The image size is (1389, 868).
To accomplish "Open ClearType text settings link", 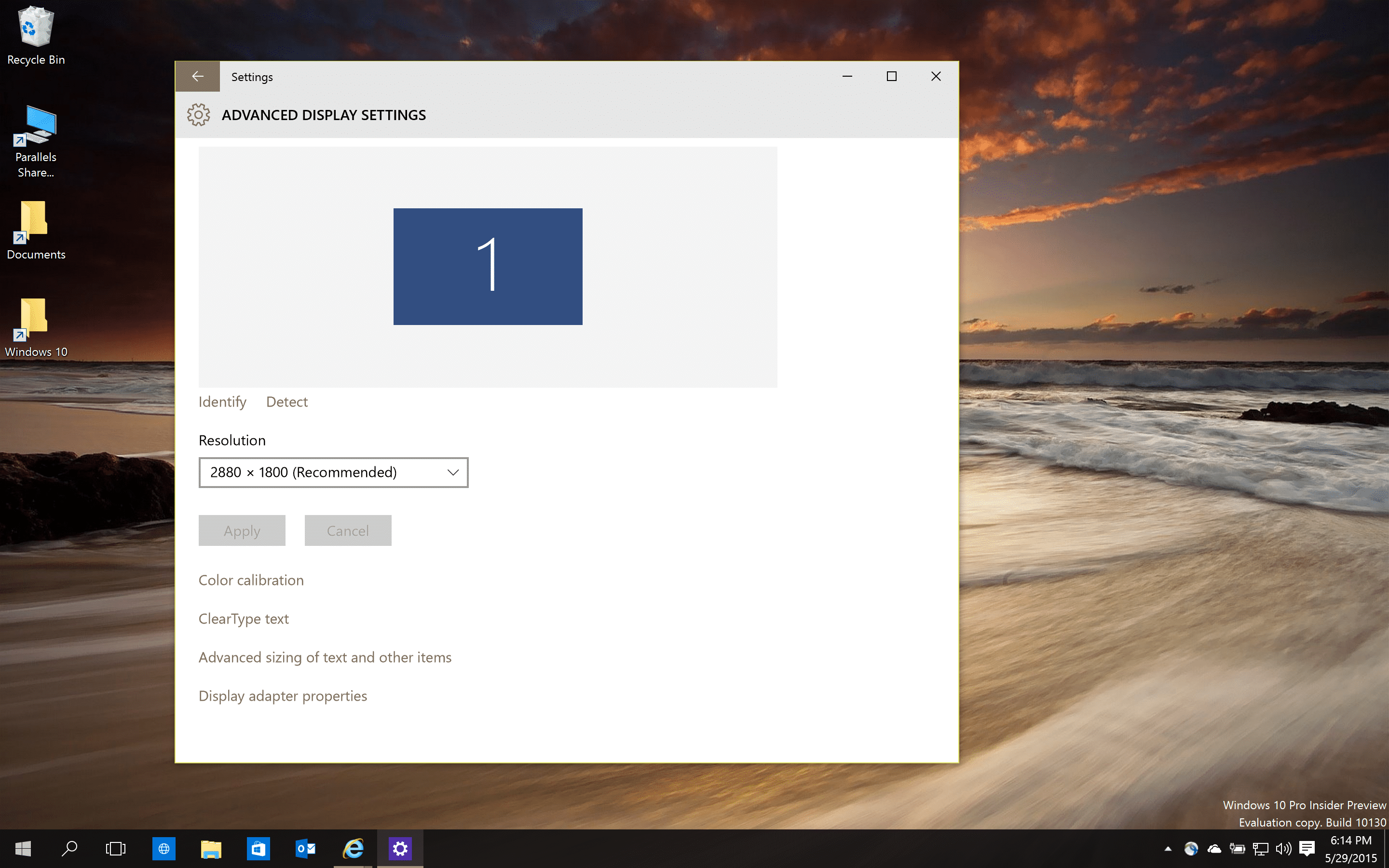I will [243, 618].
